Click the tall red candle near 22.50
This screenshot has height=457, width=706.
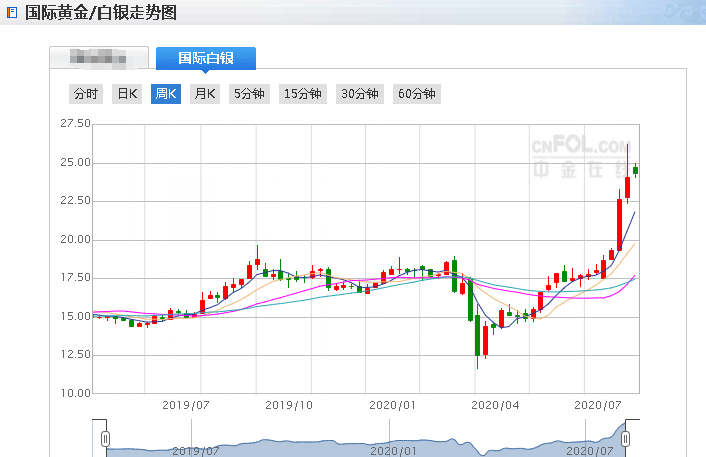620,224
